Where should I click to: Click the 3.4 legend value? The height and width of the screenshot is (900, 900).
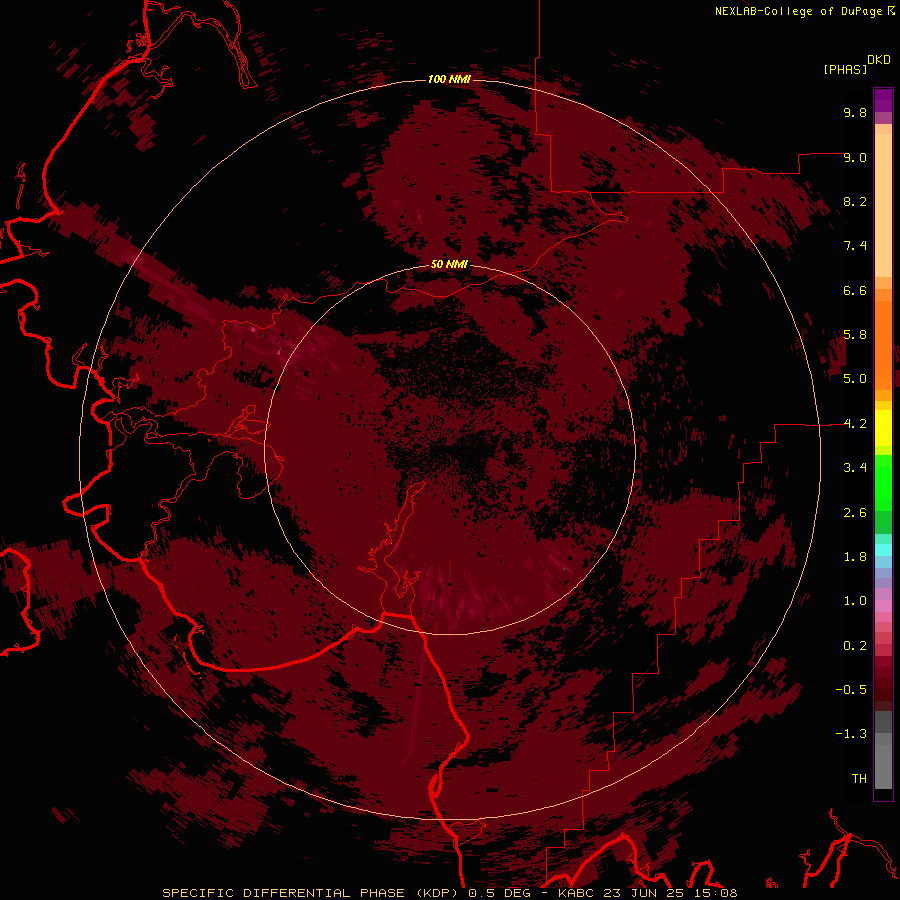tap(855, 468)
